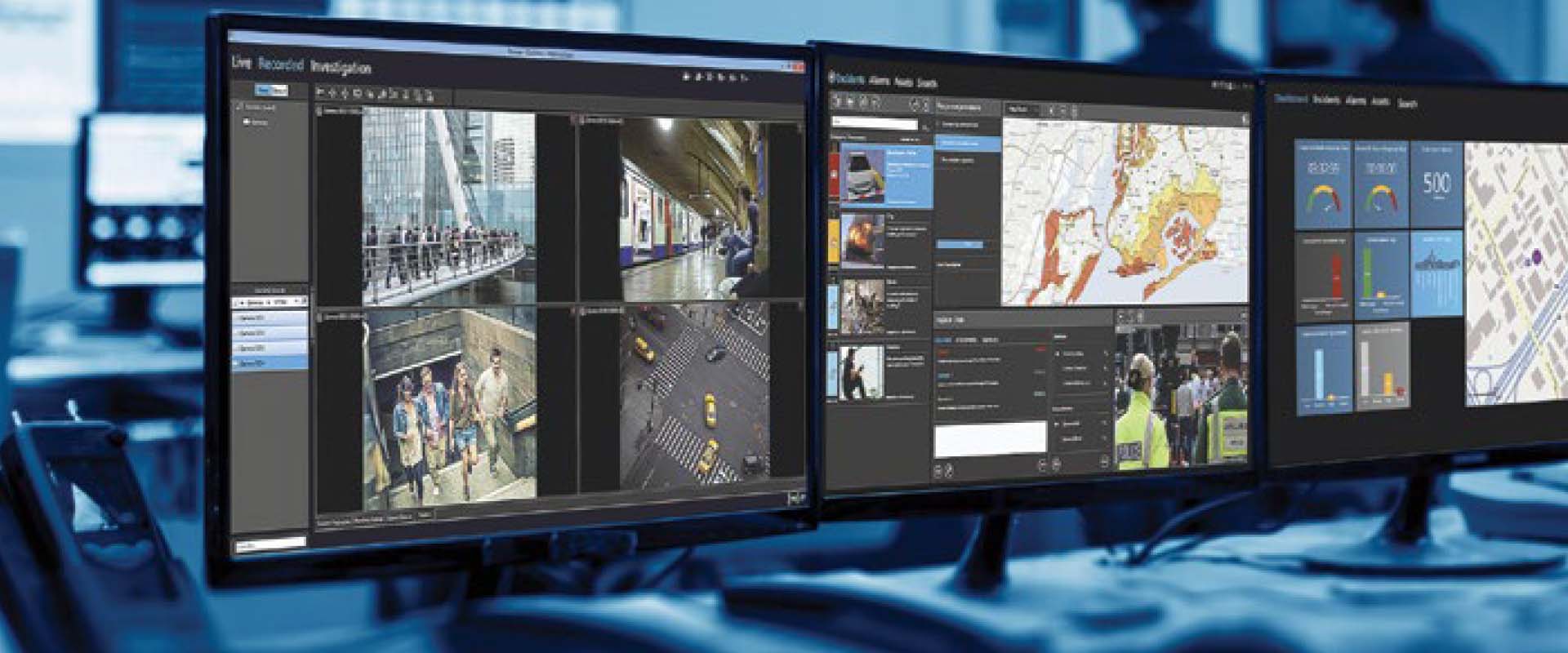Open Alarms tab on the middle monitor

[x=880, y=81]
